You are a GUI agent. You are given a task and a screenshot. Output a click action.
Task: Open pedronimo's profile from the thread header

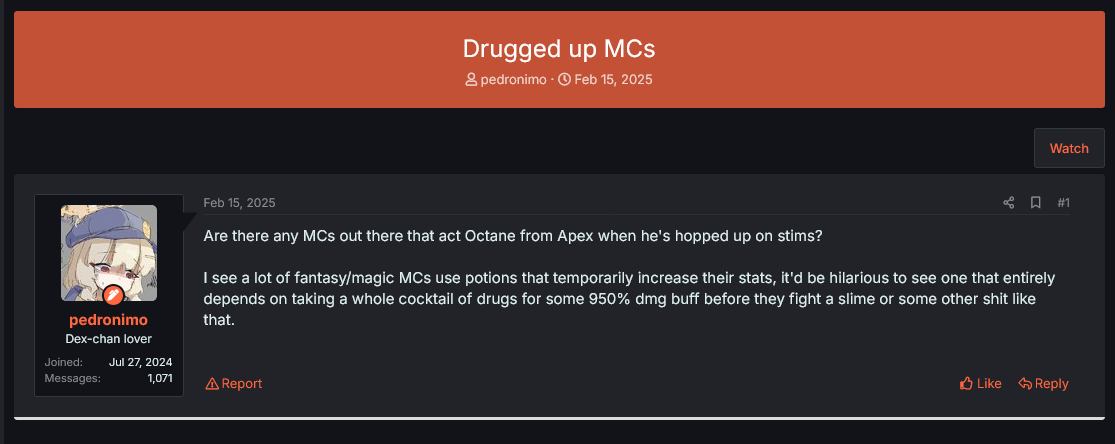tap(513, 80)
